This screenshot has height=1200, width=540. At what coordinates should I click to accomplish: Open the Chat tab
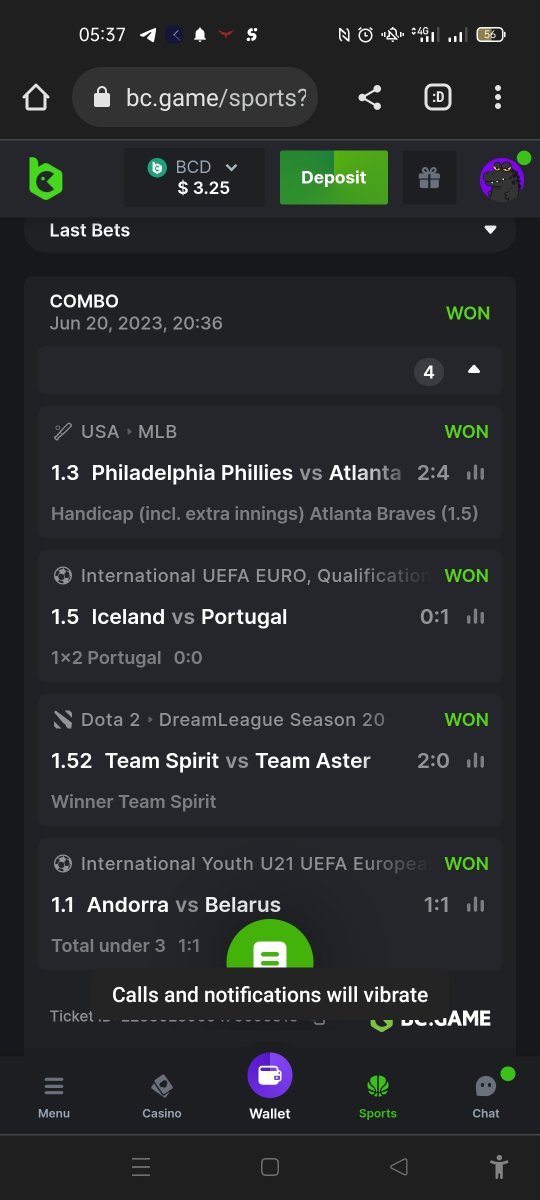point(486,1097)
